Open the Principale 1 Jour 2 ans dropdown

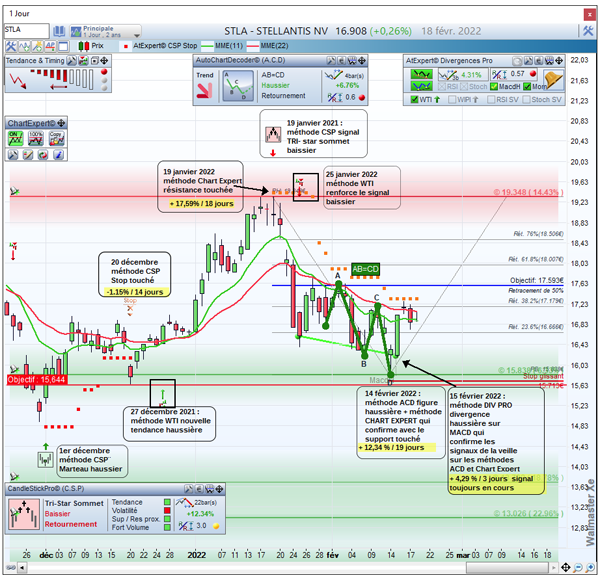tap(106, 31)
